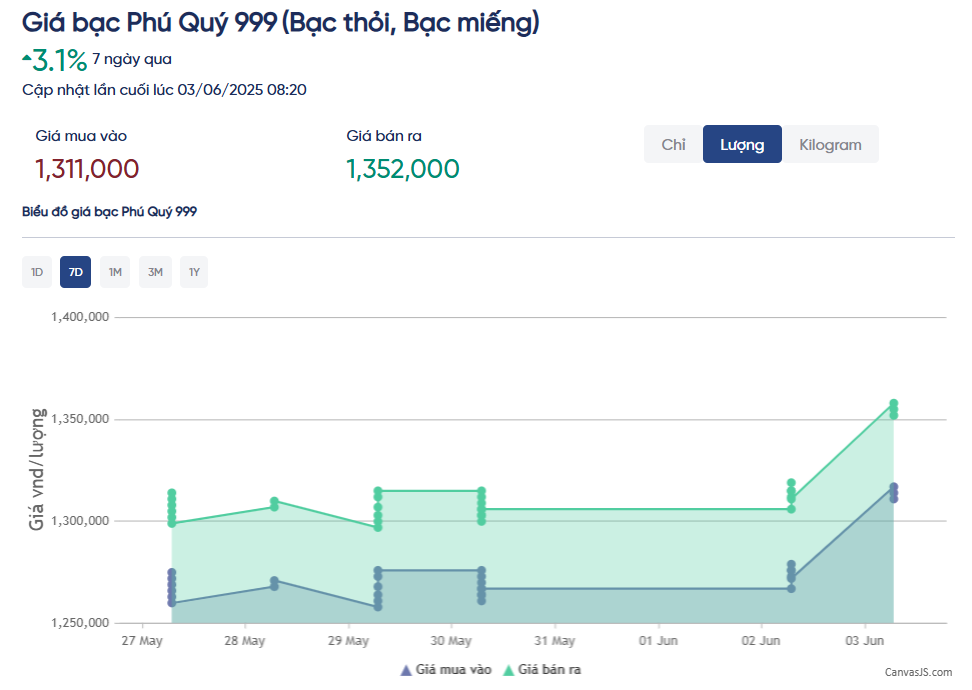The image size is (972, 690).
Task: Click the 03 Jun blue data point
Action: [893, 490]
